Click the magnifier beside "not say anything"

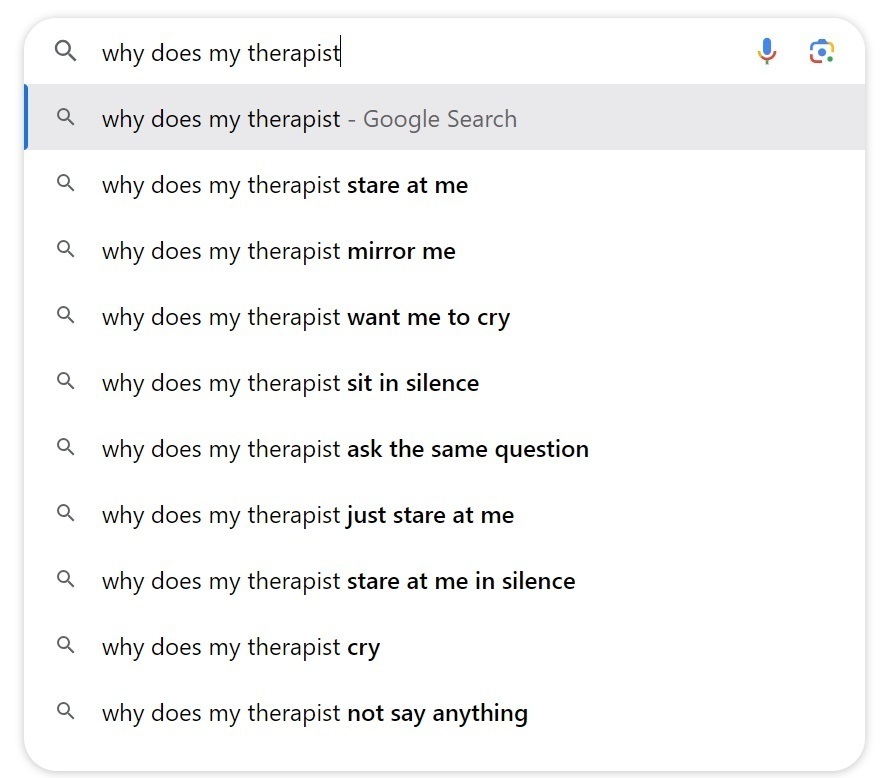[65, 712]
